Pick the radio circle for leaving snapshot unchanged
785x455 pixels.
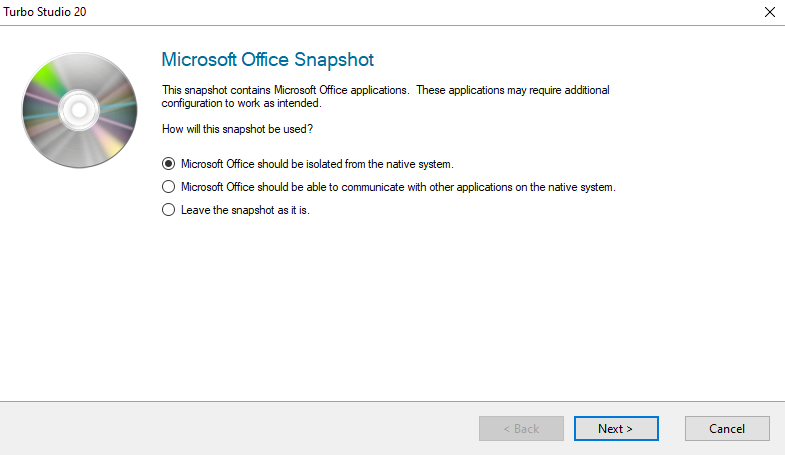pos(168,210)
